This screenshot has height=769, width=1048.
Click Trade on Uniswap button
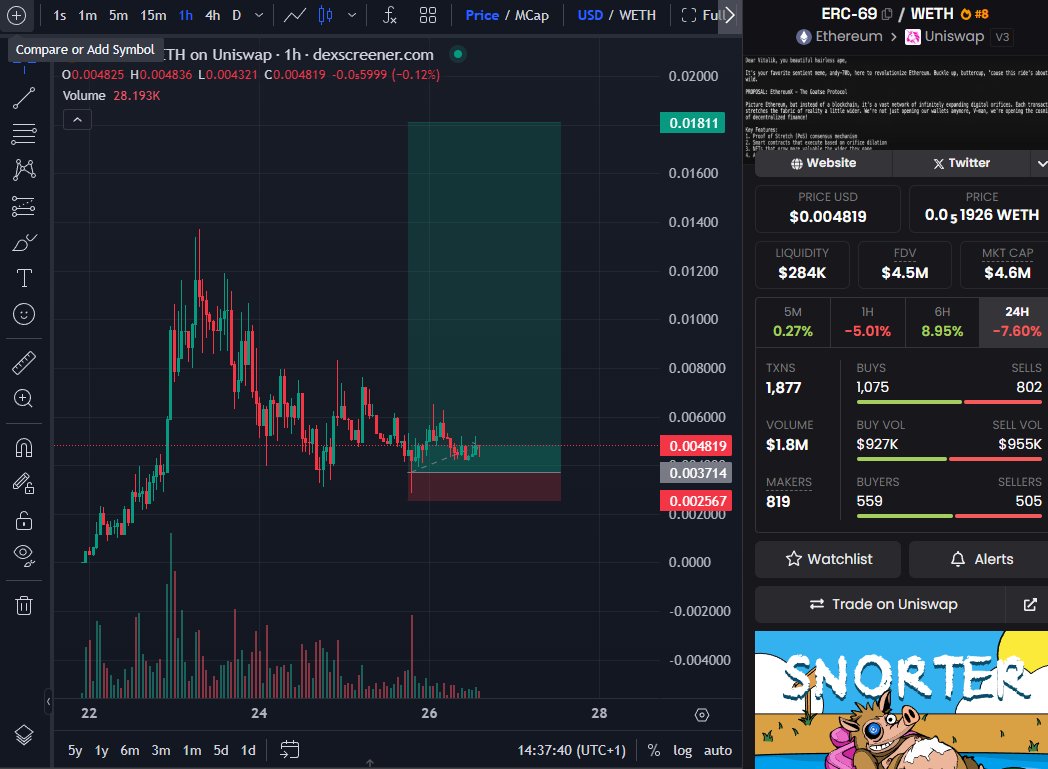pos(882,605)
